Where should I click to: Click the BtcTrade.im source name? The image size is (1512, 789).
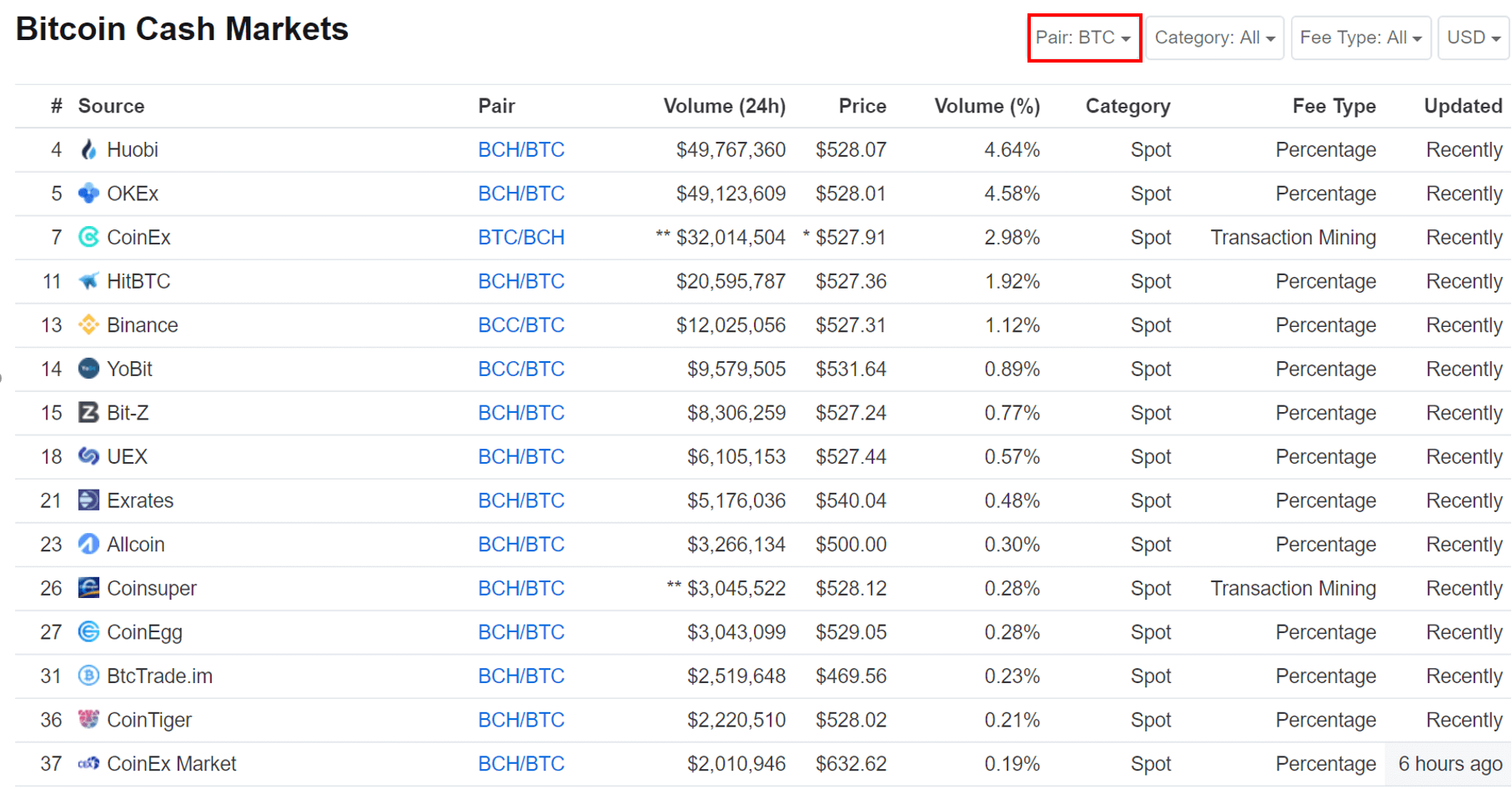pos(160,676)
